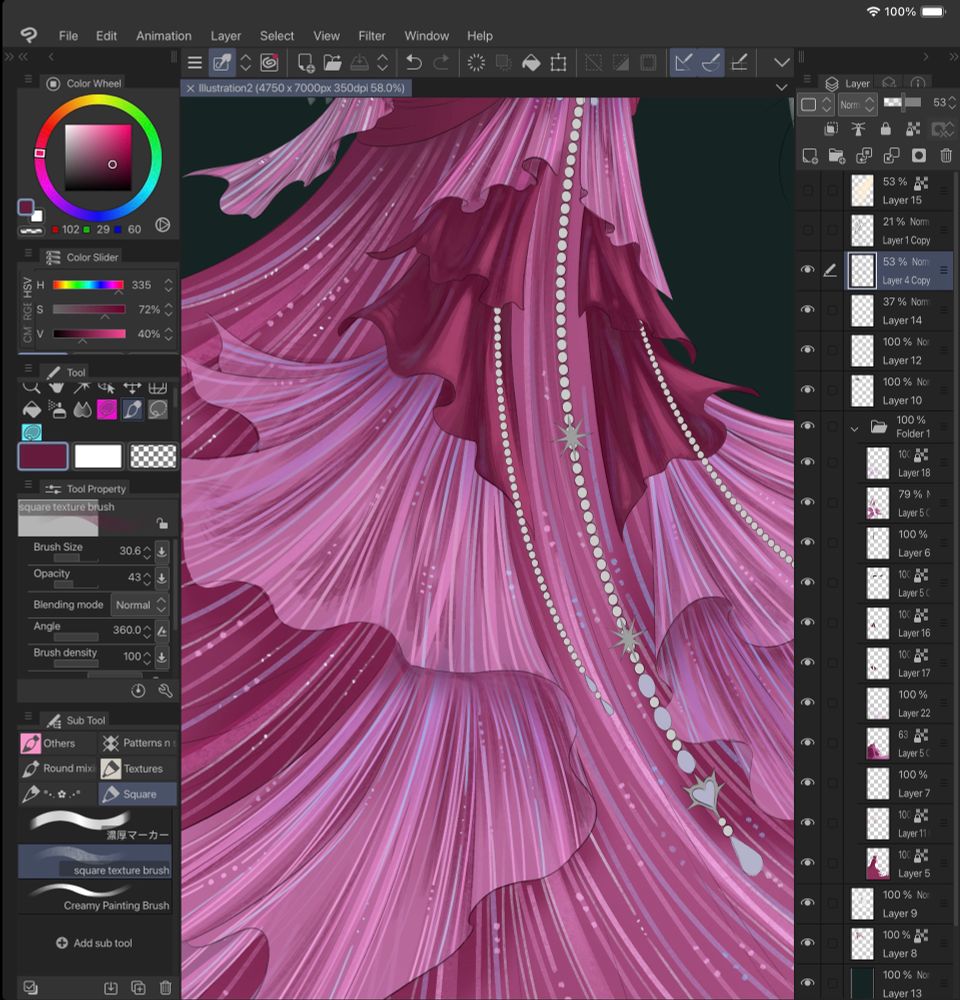Delete the selected layer with trash icon
This screenshot has width=960, height=1000.
[945, 155]
